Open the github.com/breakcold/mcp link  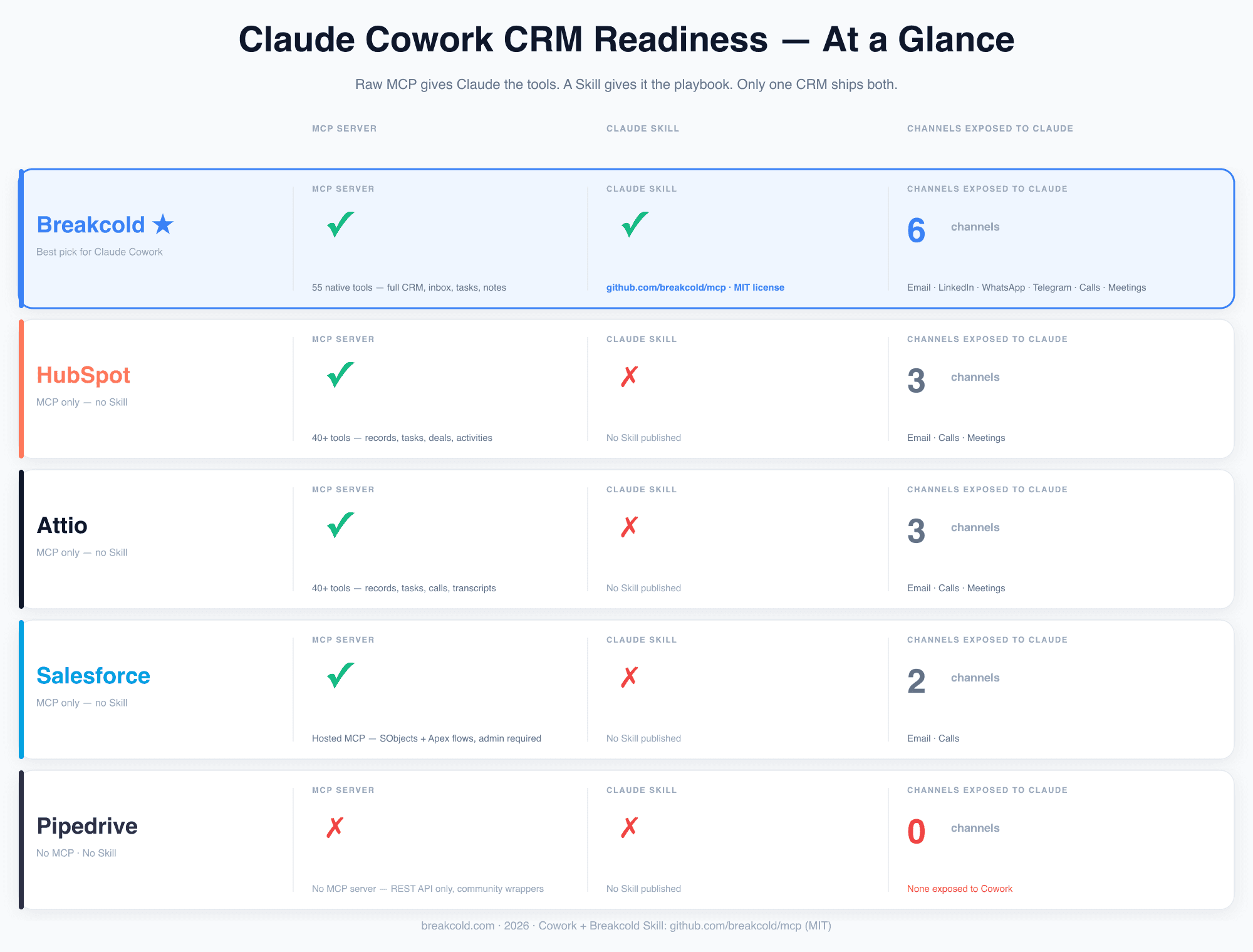pyautogui.click(x=666, y=287)
